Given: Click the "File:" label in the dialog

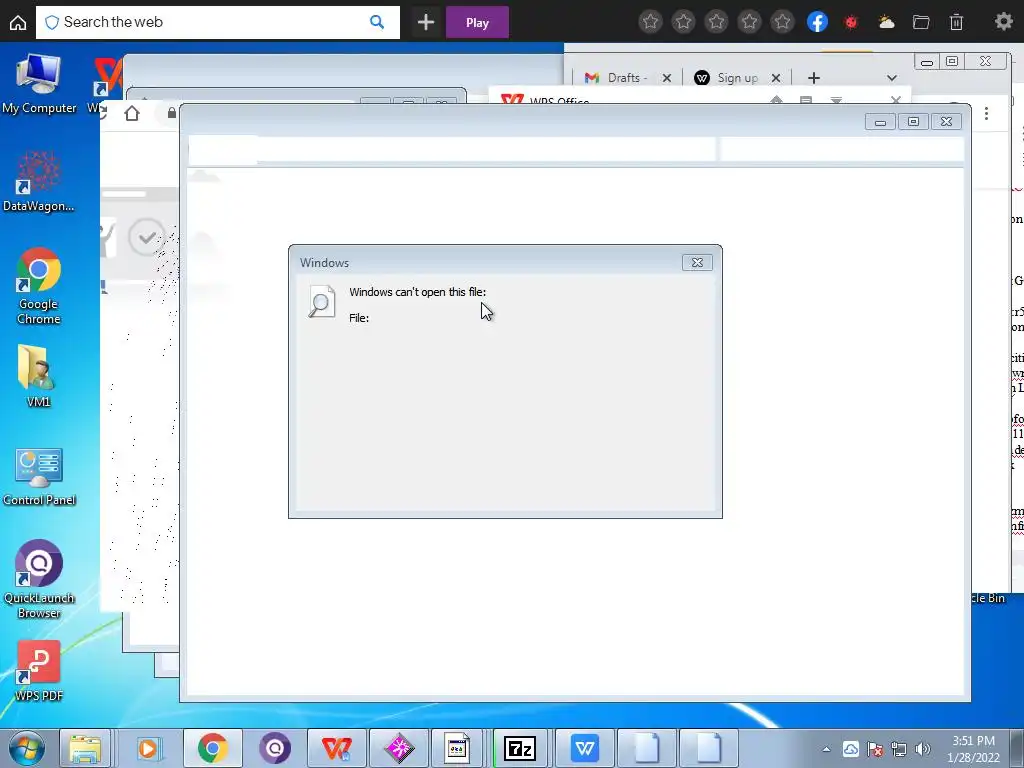Looking at the screenshot, I should [359, 318].
